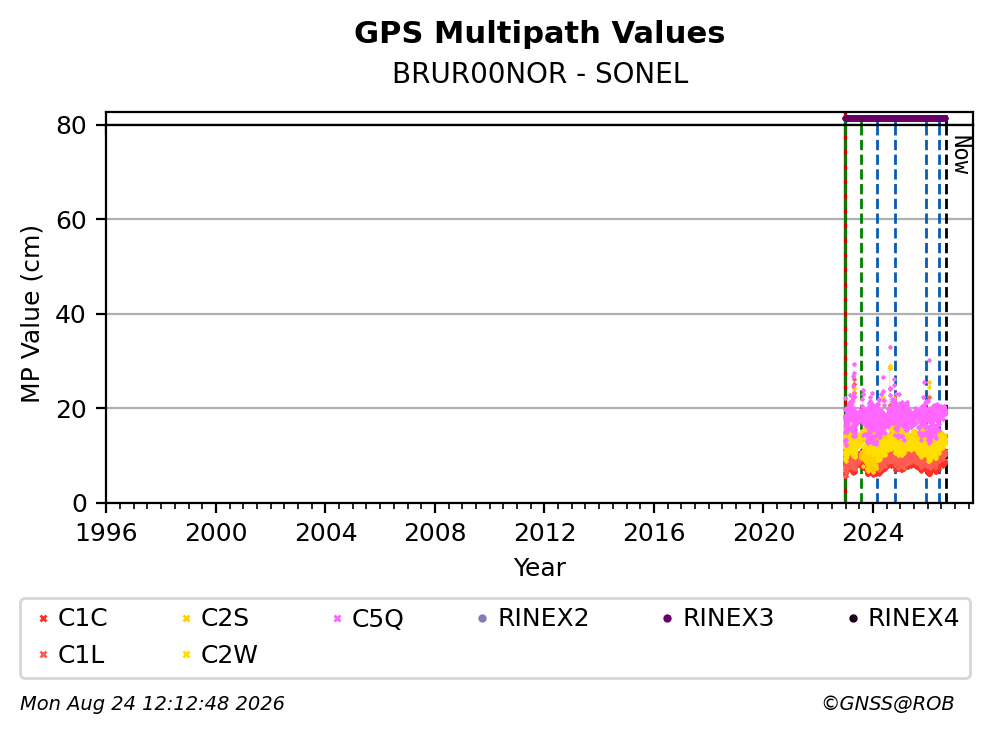Click the RINEX3 purple legend dot
The height and width of the screenshot is (734, 992).
tap(667, 619)
